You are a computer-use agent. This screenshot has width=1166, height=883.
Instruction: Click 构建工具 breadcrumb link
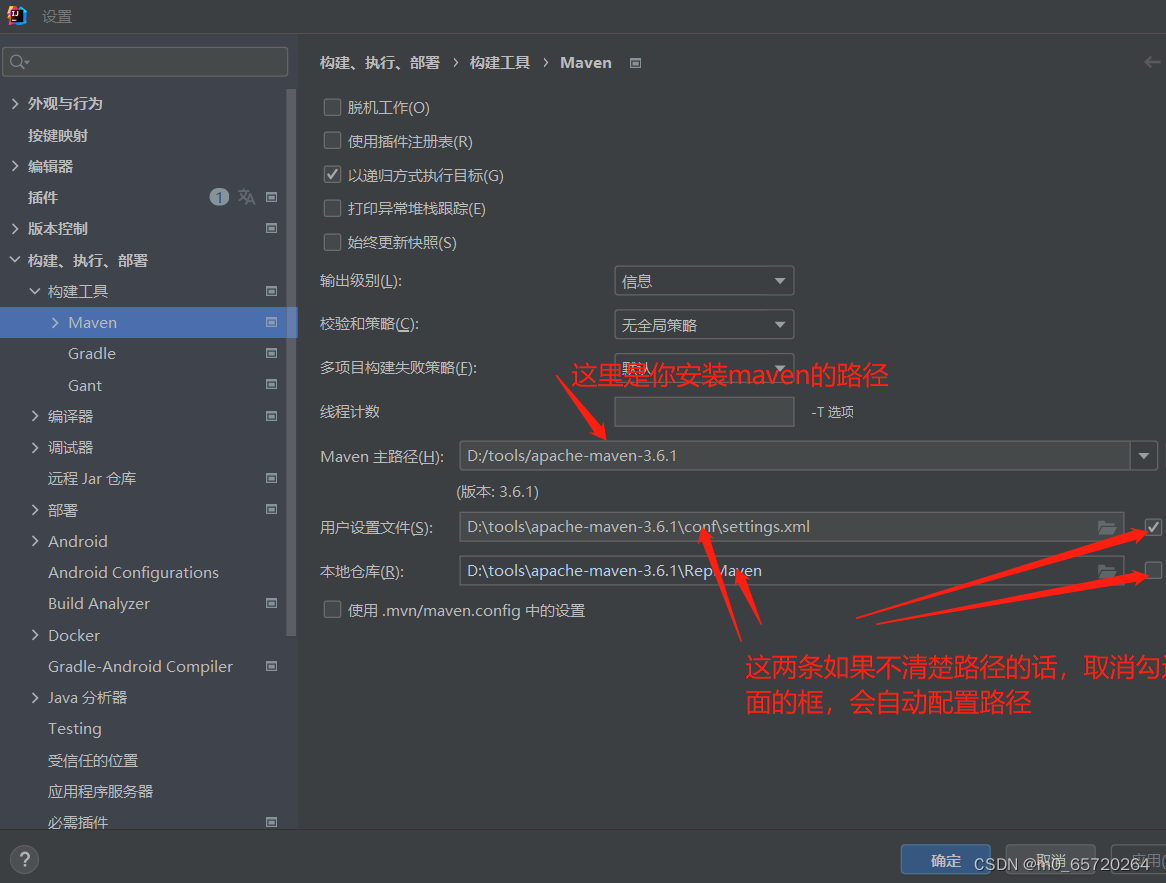pyautogui.click(x=500, y=62)
